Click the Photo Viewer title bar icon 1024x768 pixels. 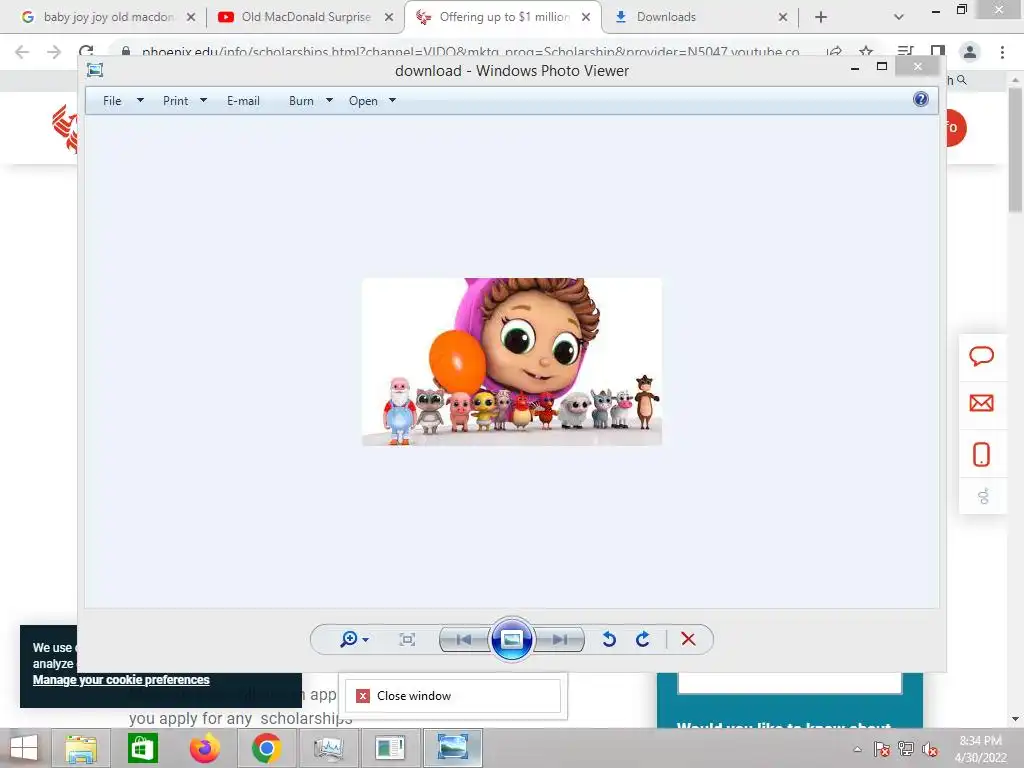pyautogui.click(x=95, y=70)
